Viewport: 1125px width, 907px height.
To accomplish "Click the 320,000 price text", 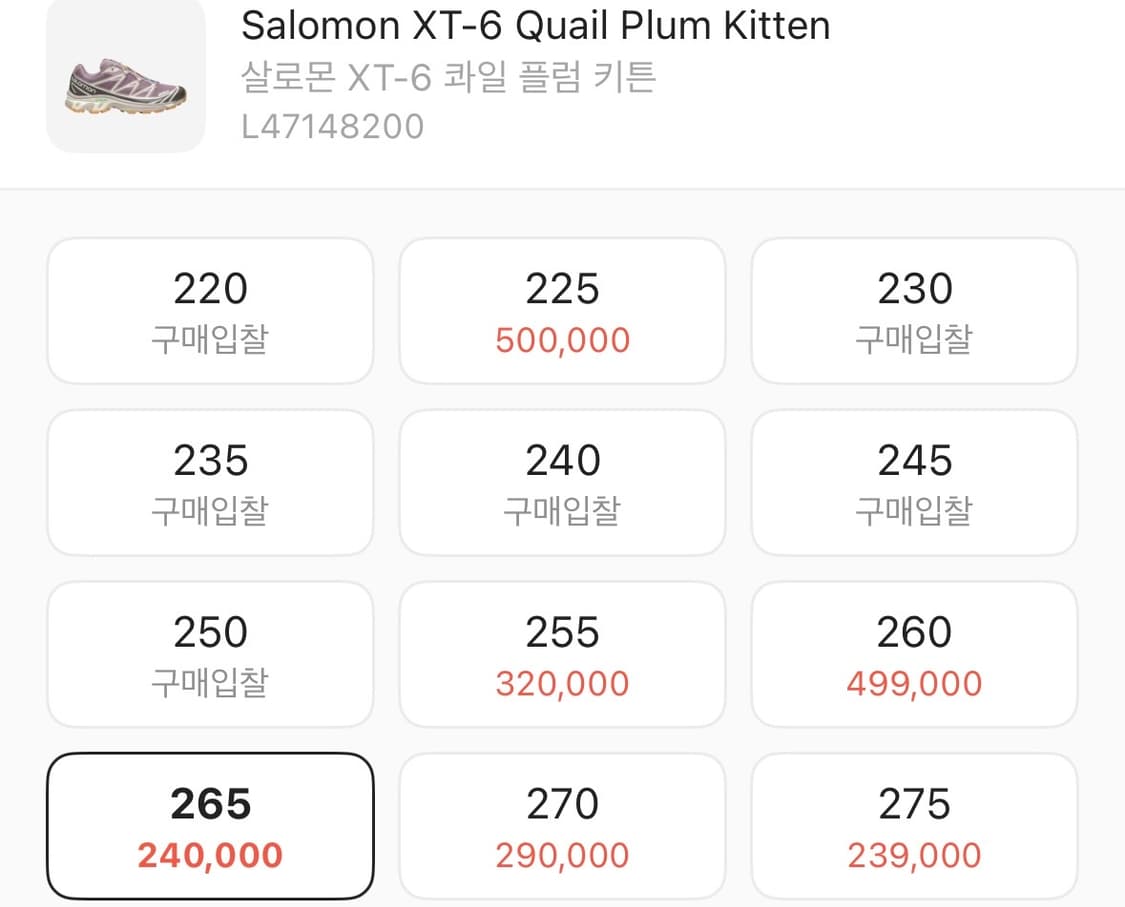I will [562, 685].
